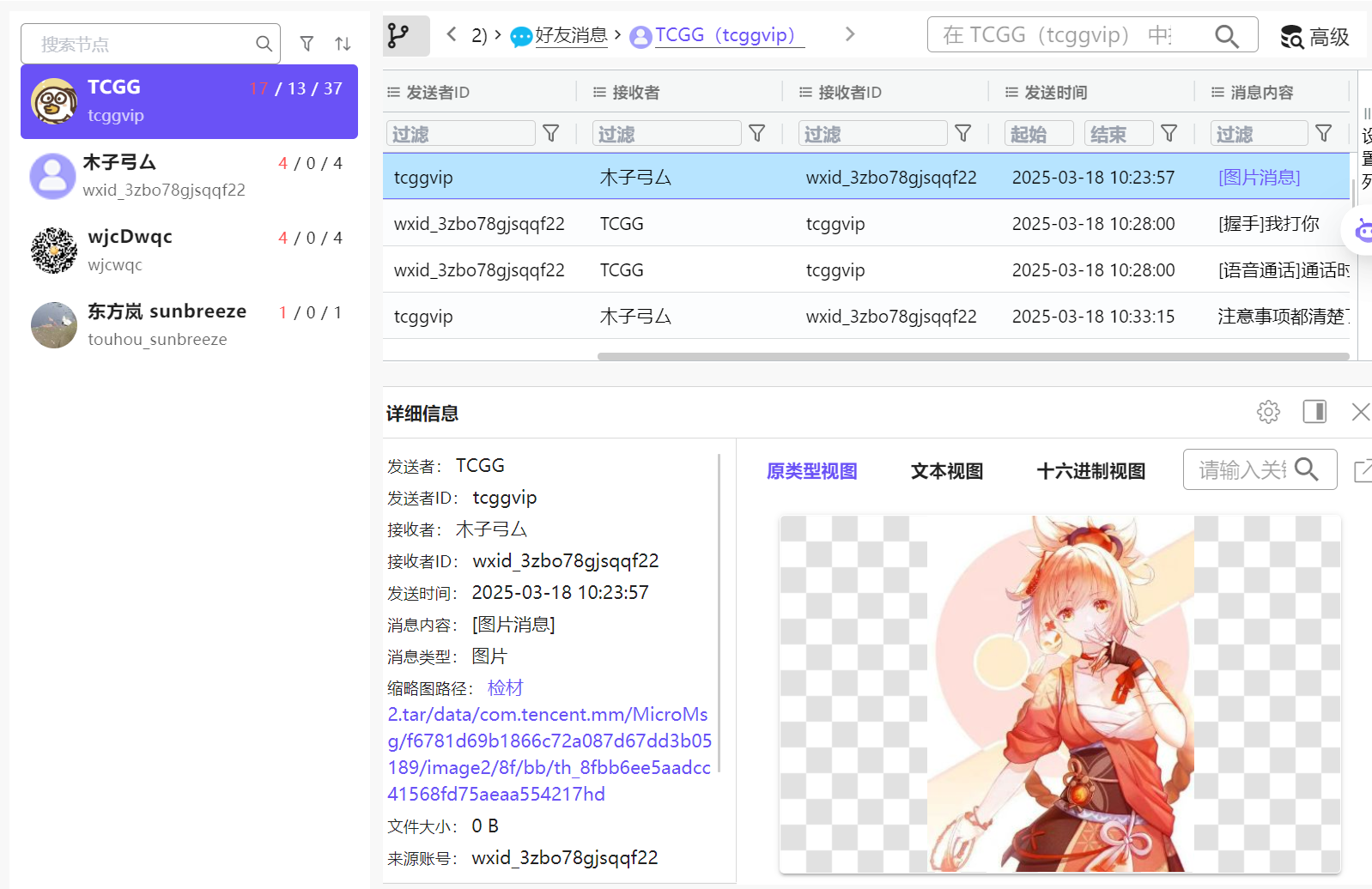Go back with the left breadcrumb chevron
This screenshot has width=1372, height=889.
click(452, 34)
